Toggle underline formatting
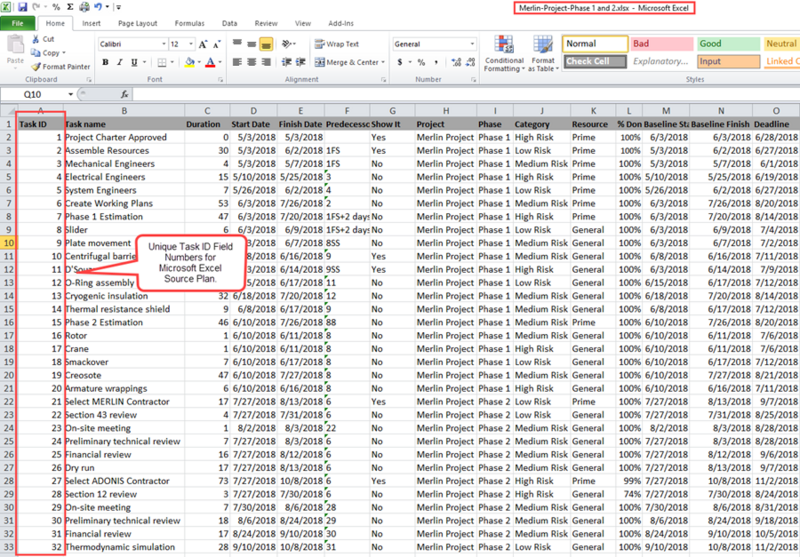 (134, 62)
